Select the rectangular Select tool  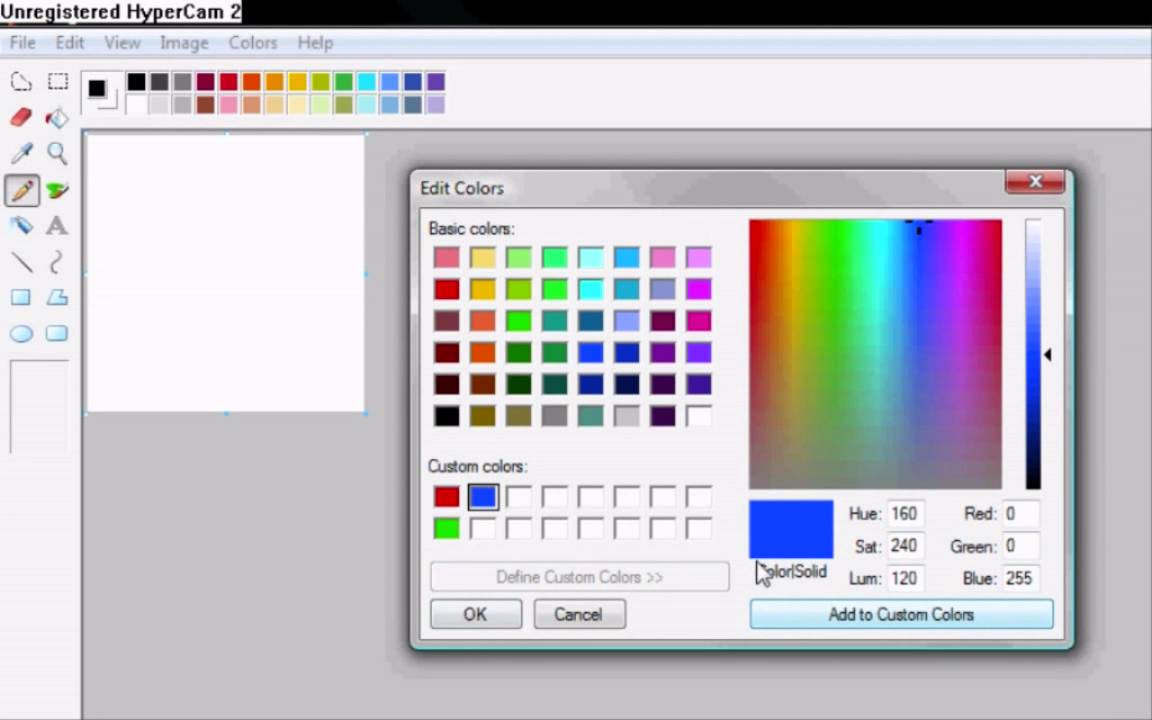[x=57, y=82]
